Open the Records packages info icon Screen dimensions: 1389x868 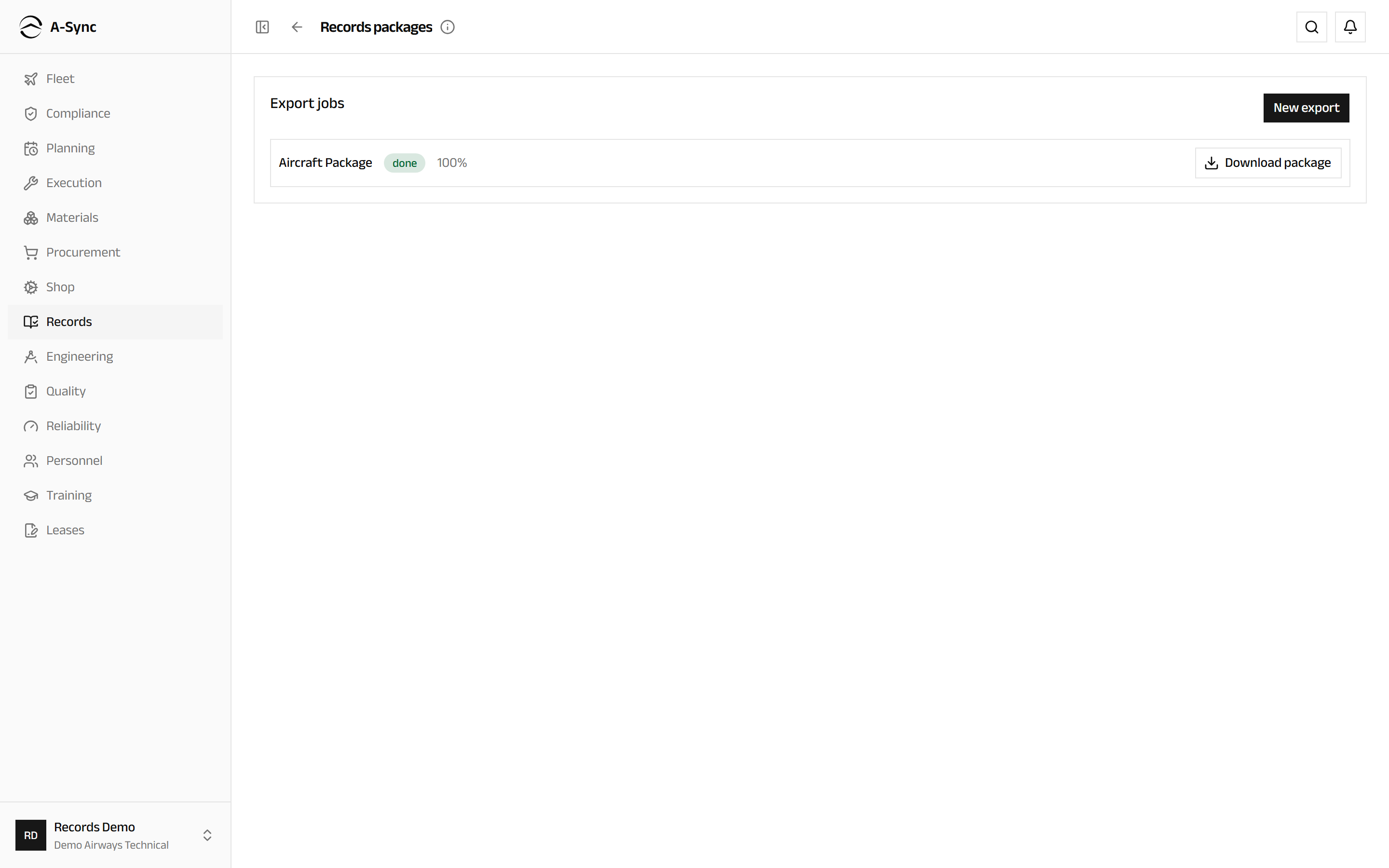tap(448, 27)
